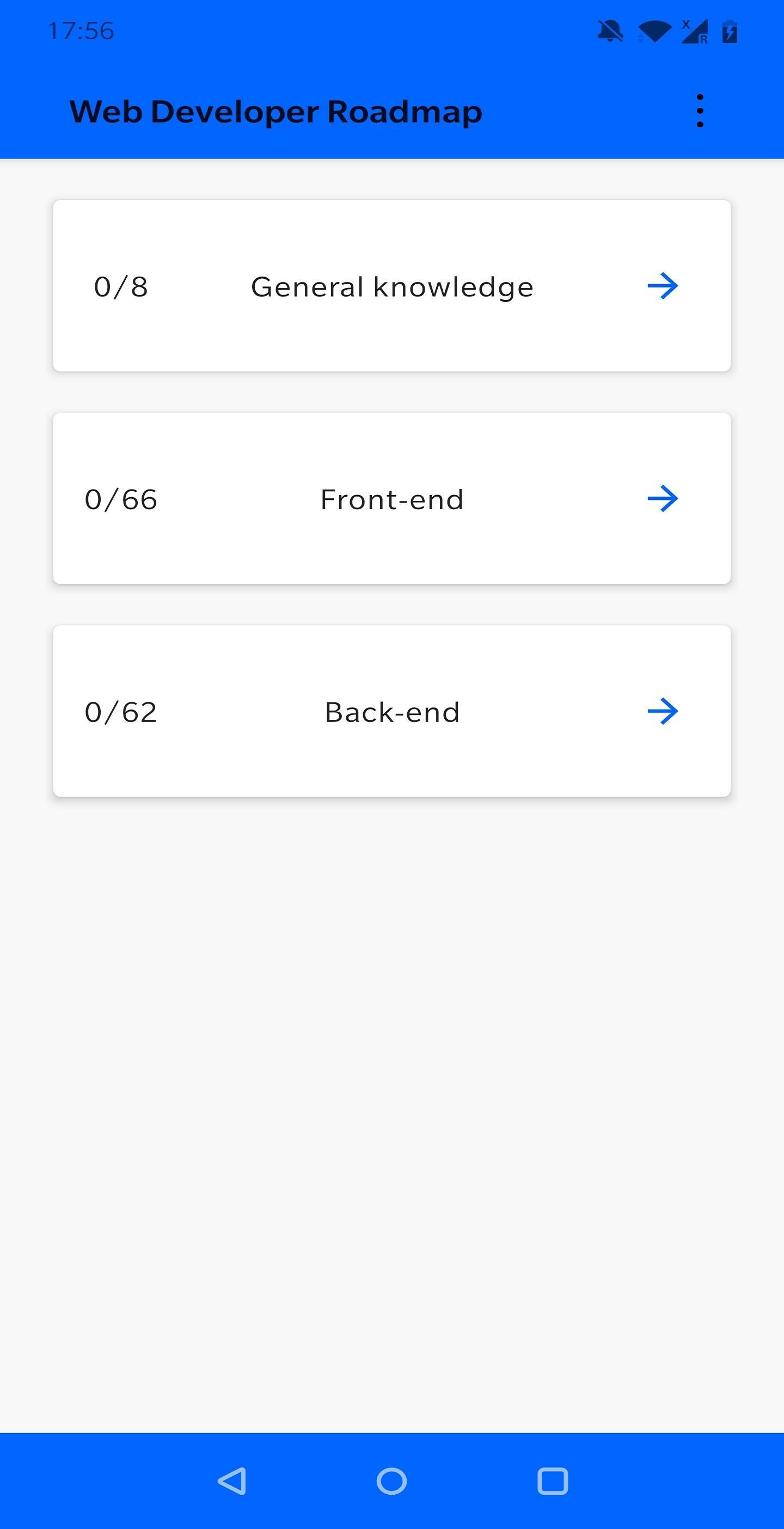This screenshot has height=1529, width=784.
Task: Open the General knowledge label
Action: click(391, 288)
